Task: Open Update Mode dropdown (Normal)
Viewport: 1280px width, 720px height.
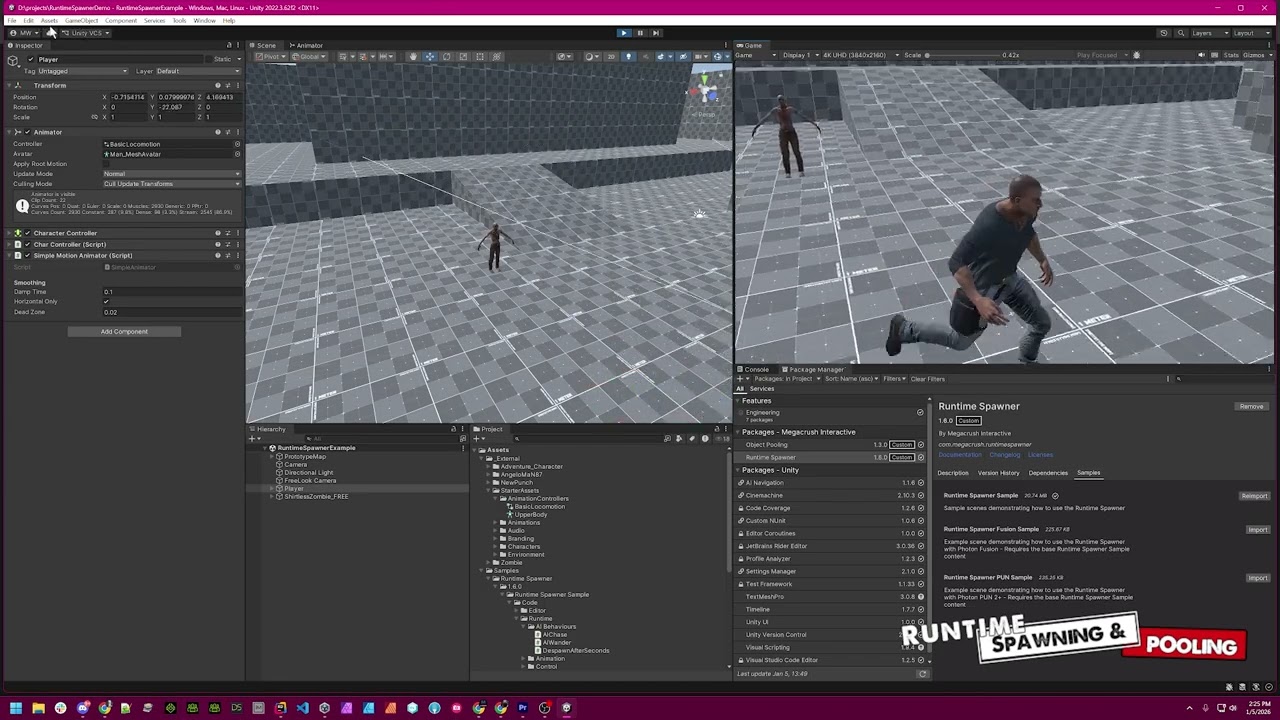Action: click(172, 174)
